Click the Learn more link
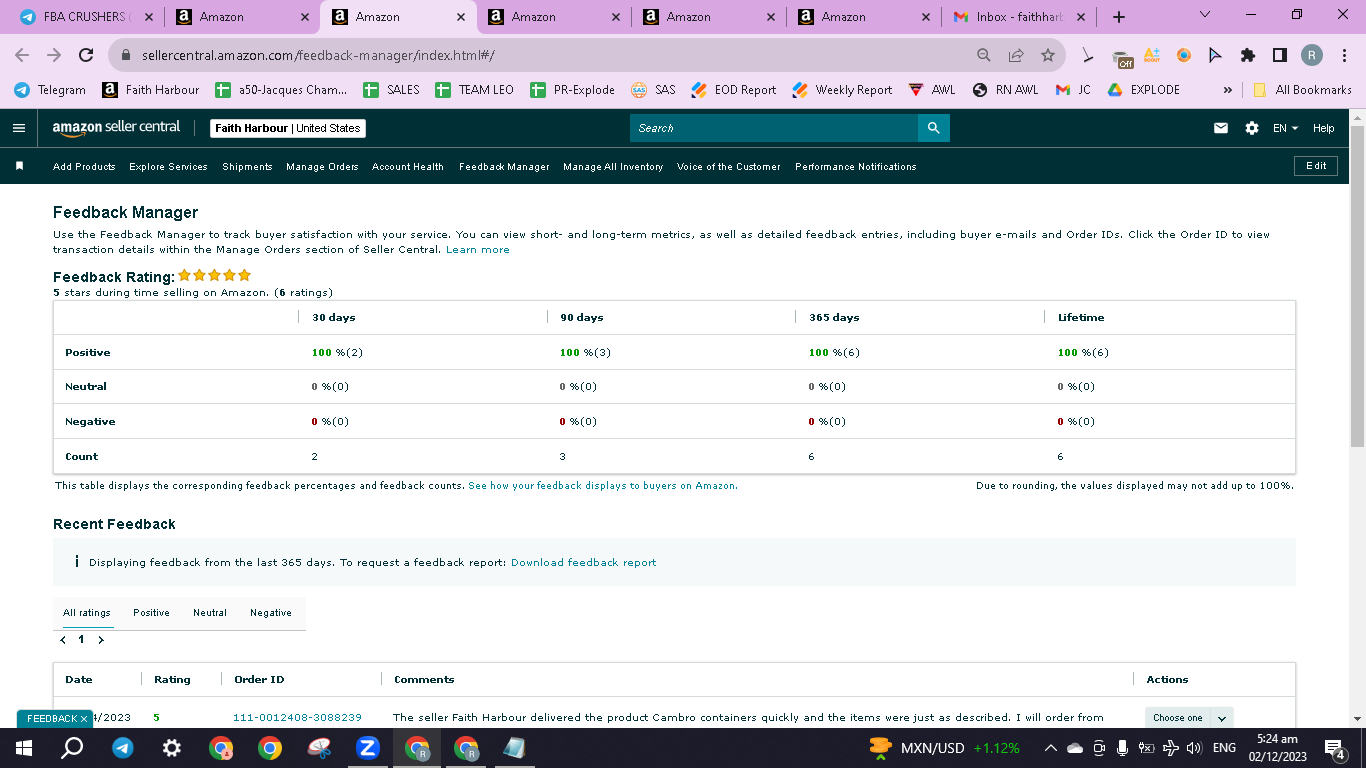This screenshot has width=1366, height=768. tap(478, 250)
